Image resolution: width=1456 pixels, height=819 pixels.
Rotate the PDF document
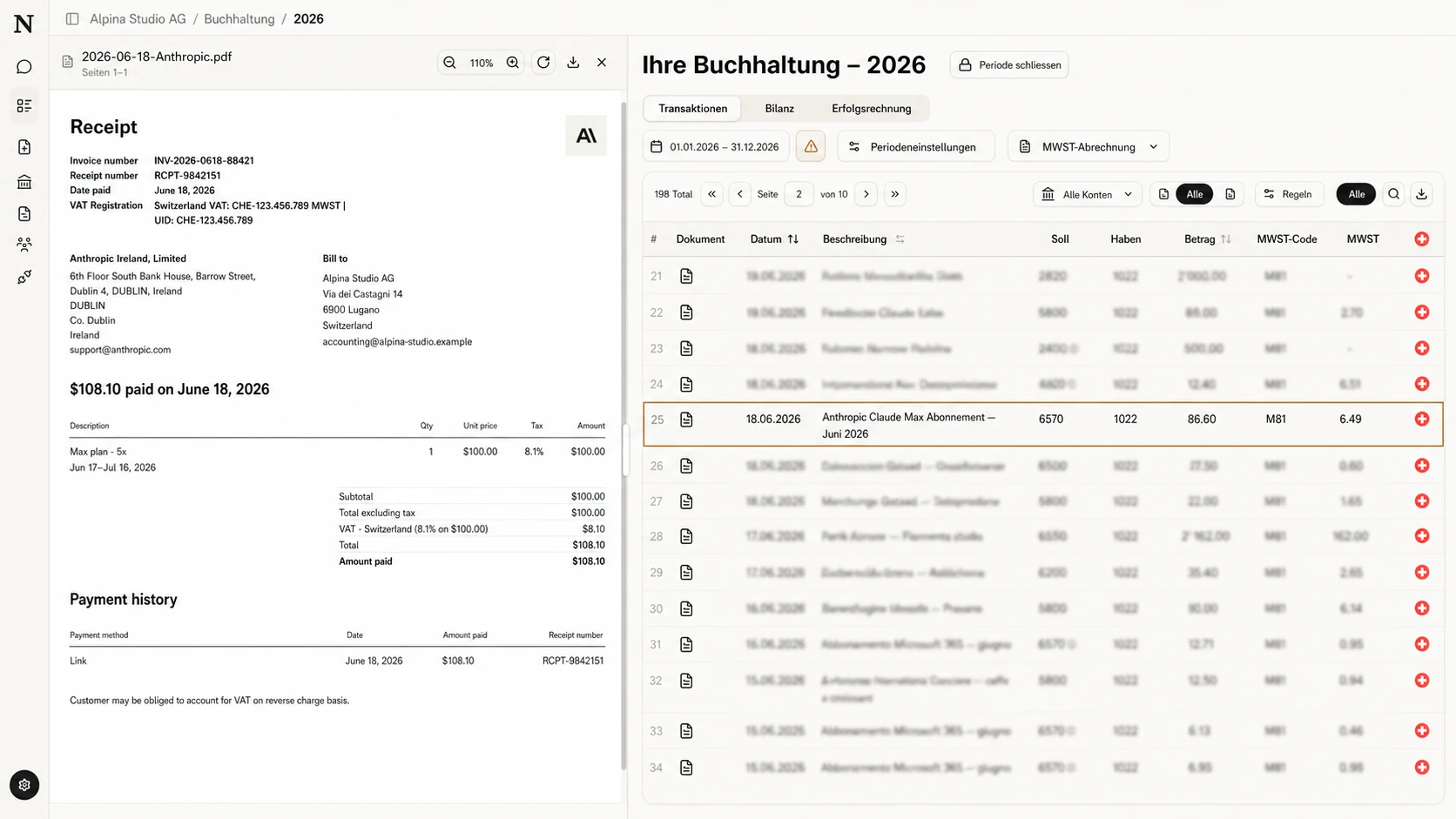click(543, 63)
